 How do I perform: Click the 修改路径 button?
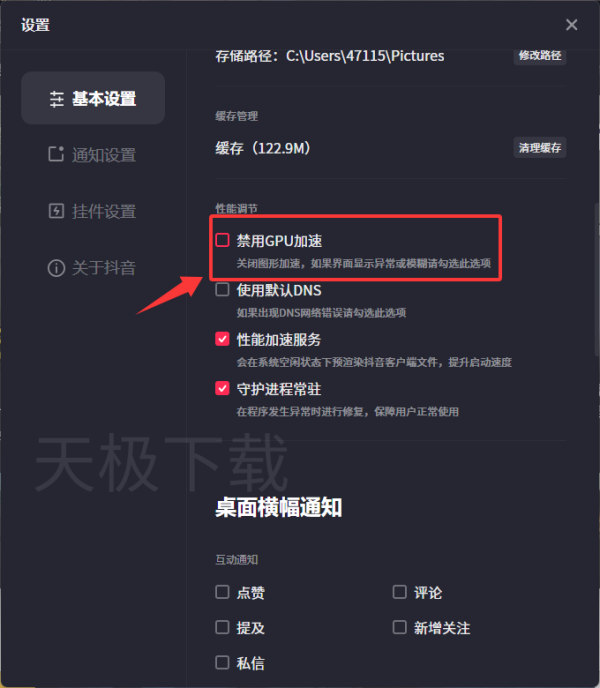(540, 56)
